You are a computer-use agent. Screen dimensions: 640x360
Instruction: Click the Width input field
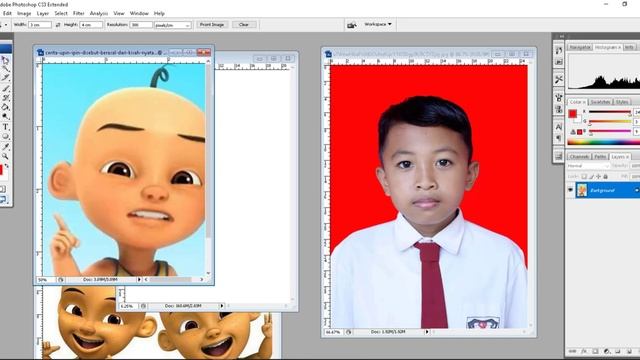tap(40, 25)
